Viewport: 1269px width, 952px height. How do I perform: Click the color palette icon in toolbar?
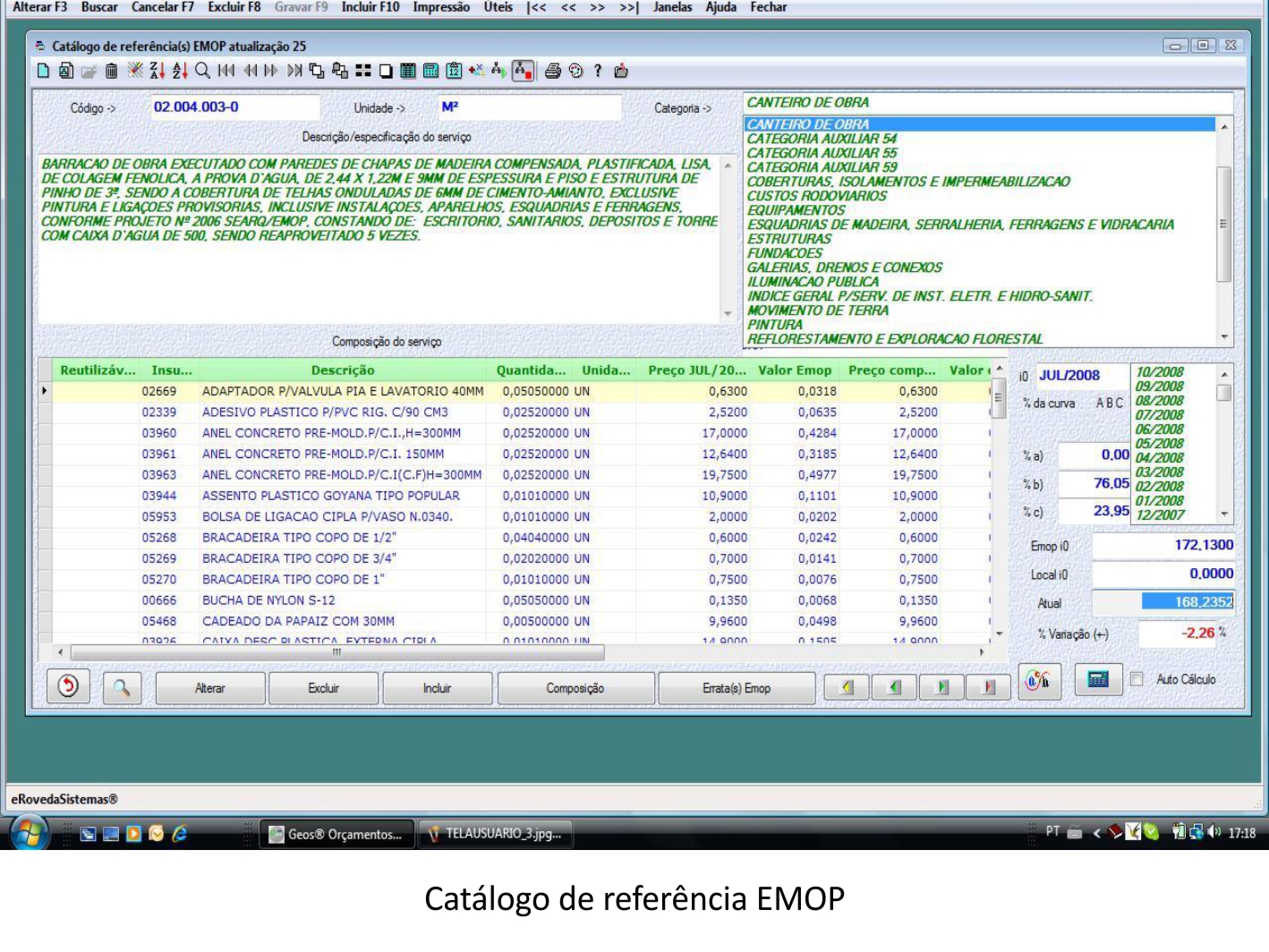click(x=575, y=71)
